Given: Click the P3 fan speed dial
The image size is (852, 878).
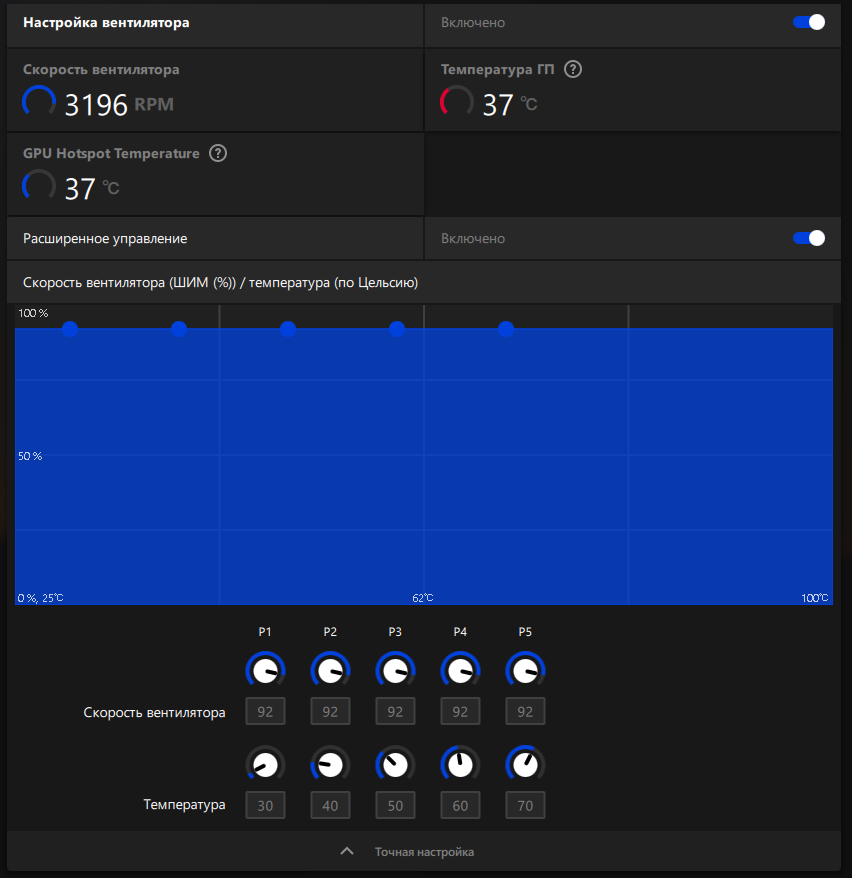Looking at the screenshot, I should click(x=395, y=670).
